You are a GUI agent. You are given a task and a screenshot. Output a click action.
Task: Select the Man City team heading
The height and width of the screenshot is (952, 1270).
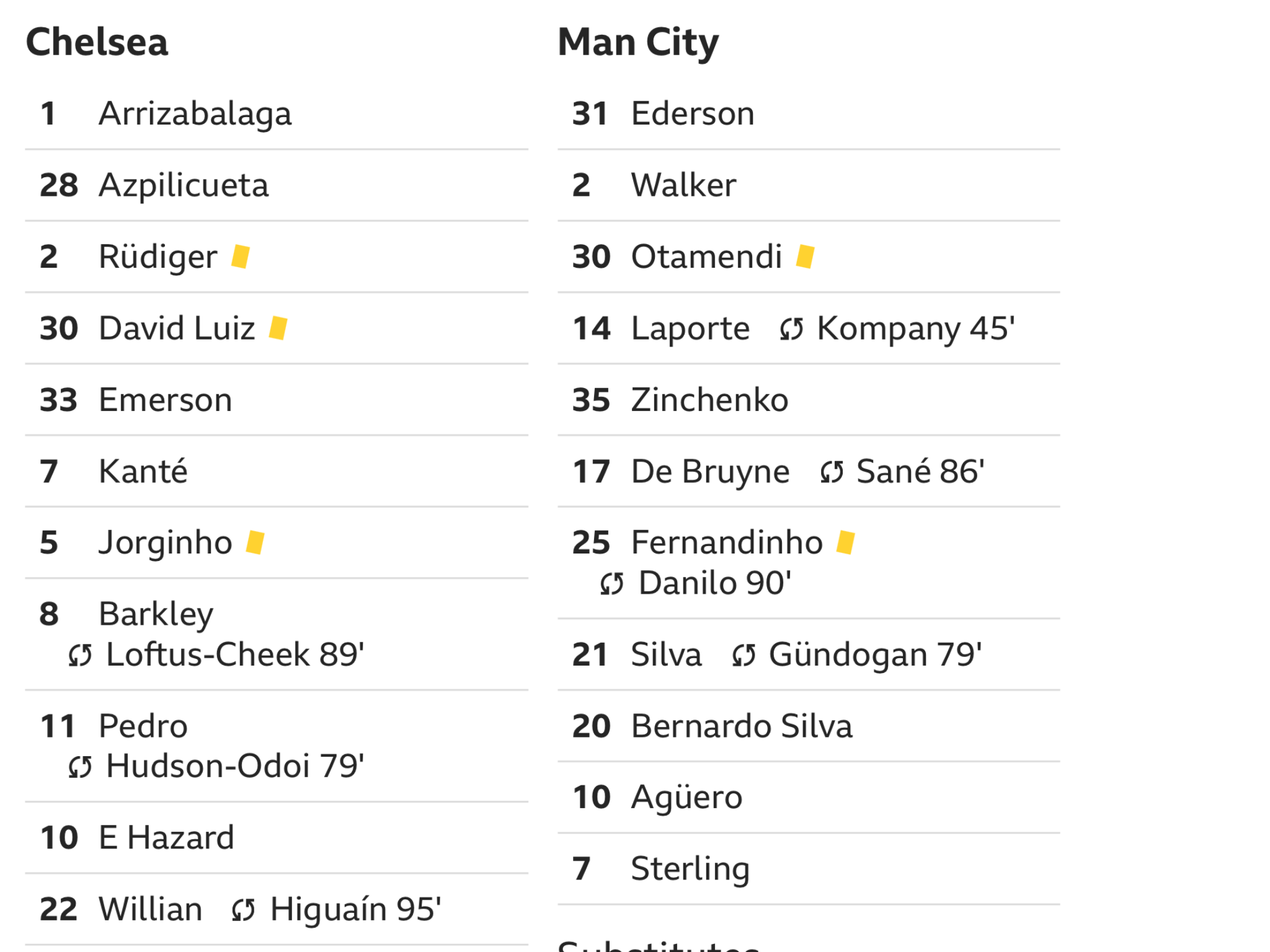pyautogui.click(x=638, y=43)
